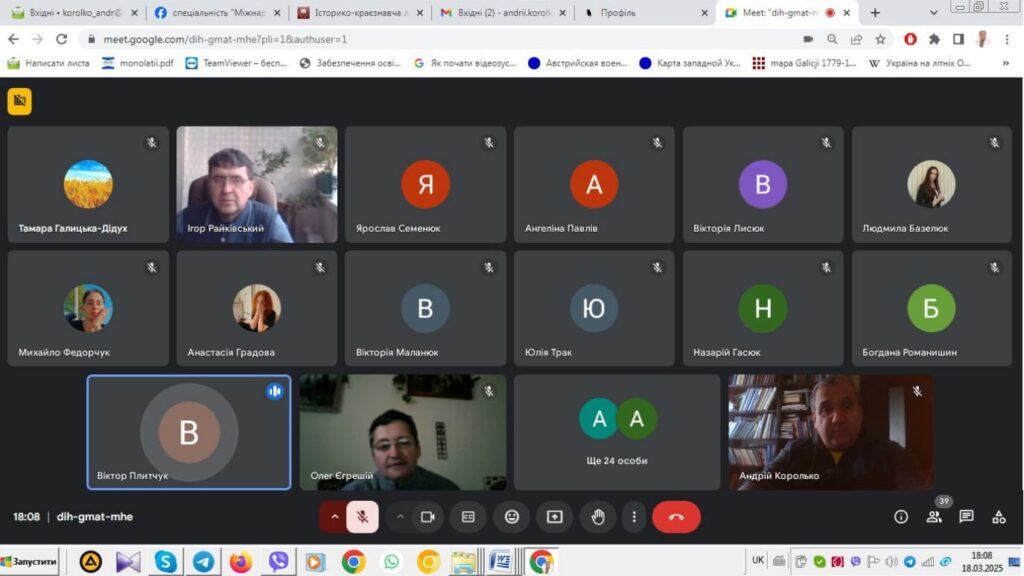Open the emoji reactions panel
This screenshot has height=576, width=1024.
tap(512, 517)
